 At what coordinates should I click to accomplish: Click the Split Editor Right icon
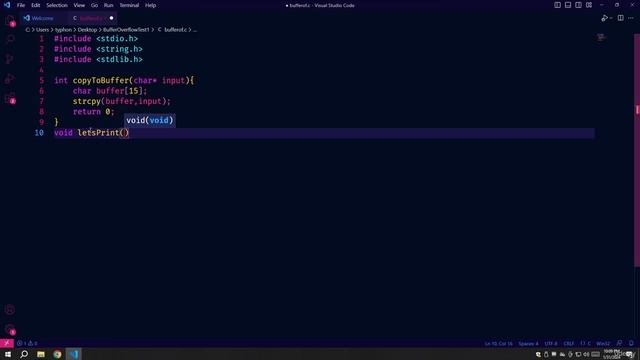tap(620, 18)
